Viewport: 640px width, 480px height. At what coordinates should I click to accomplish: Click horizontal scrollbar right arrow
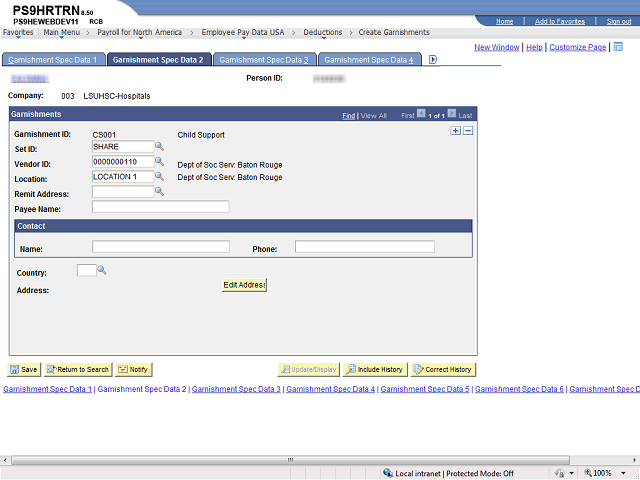(636, 460)
